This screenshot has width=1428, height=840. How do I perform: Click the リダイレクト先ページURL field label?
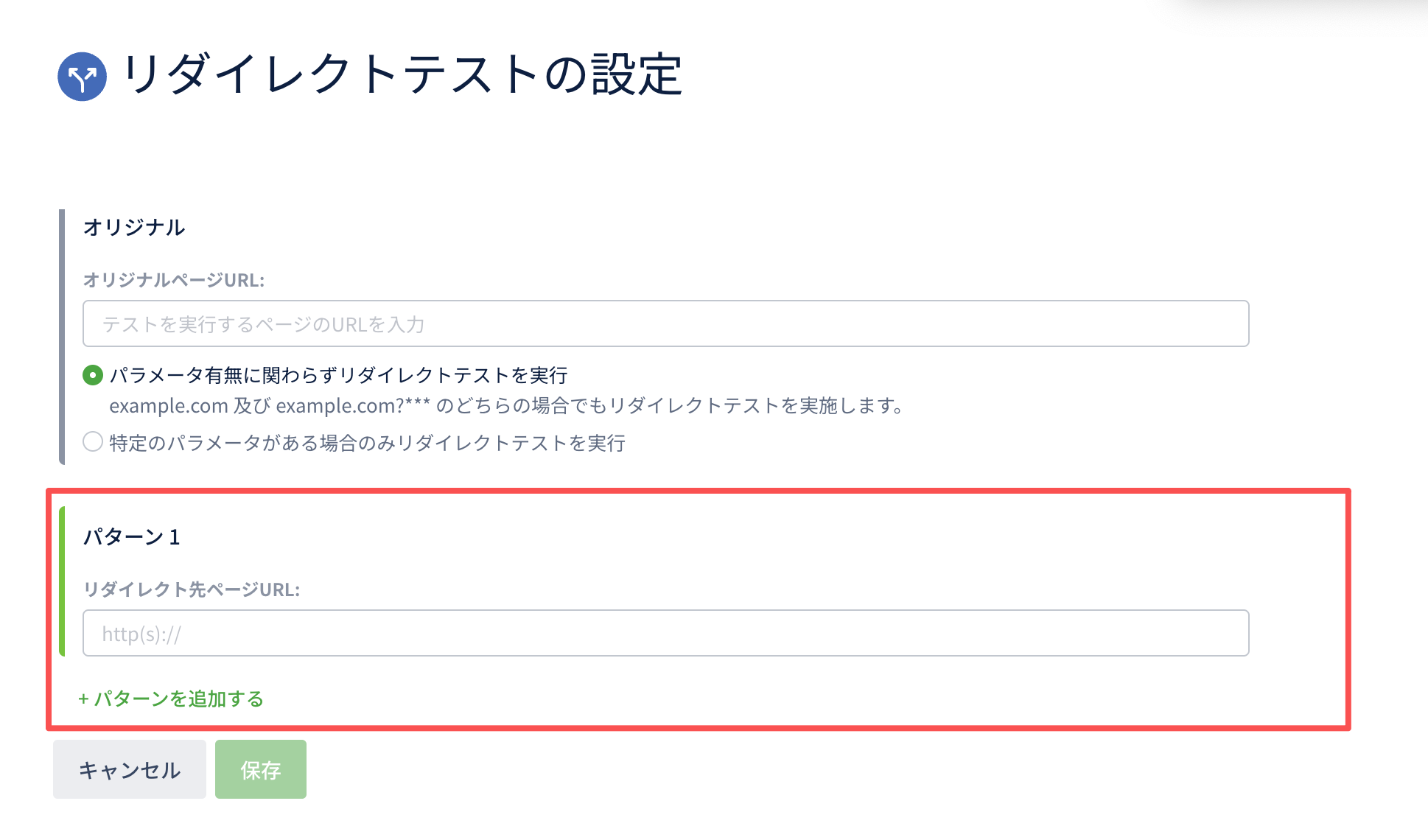coord(191,589)
